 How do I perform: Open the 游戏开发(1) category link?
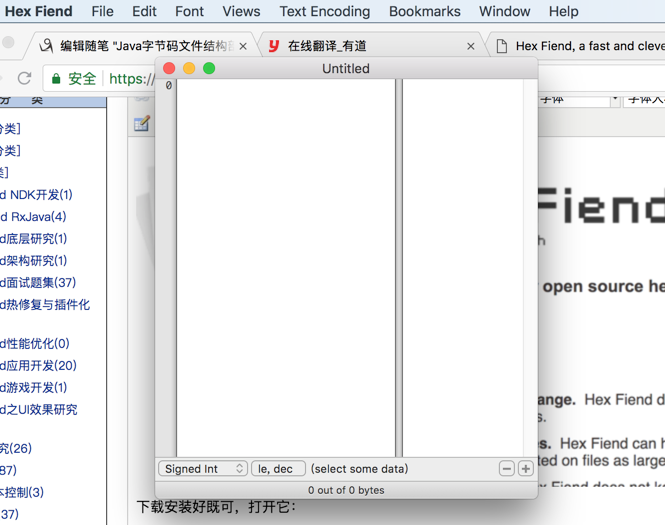point(34,388)
